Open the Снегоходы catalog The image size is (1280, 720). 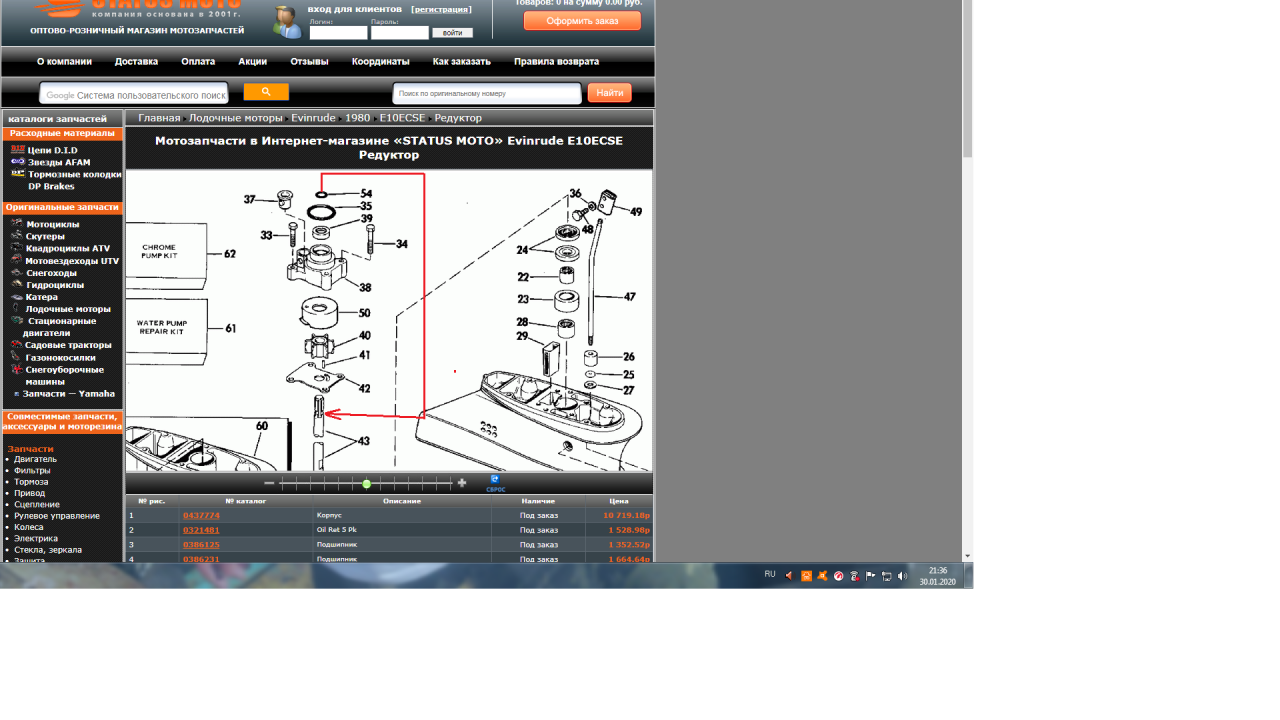coord(51,273)
